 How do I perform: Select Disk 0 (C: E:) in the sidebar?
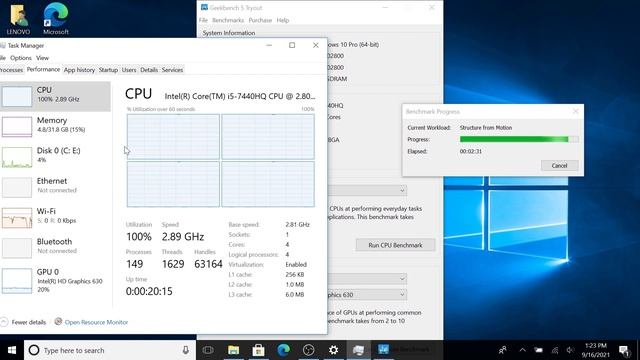(x=55, y=156)
